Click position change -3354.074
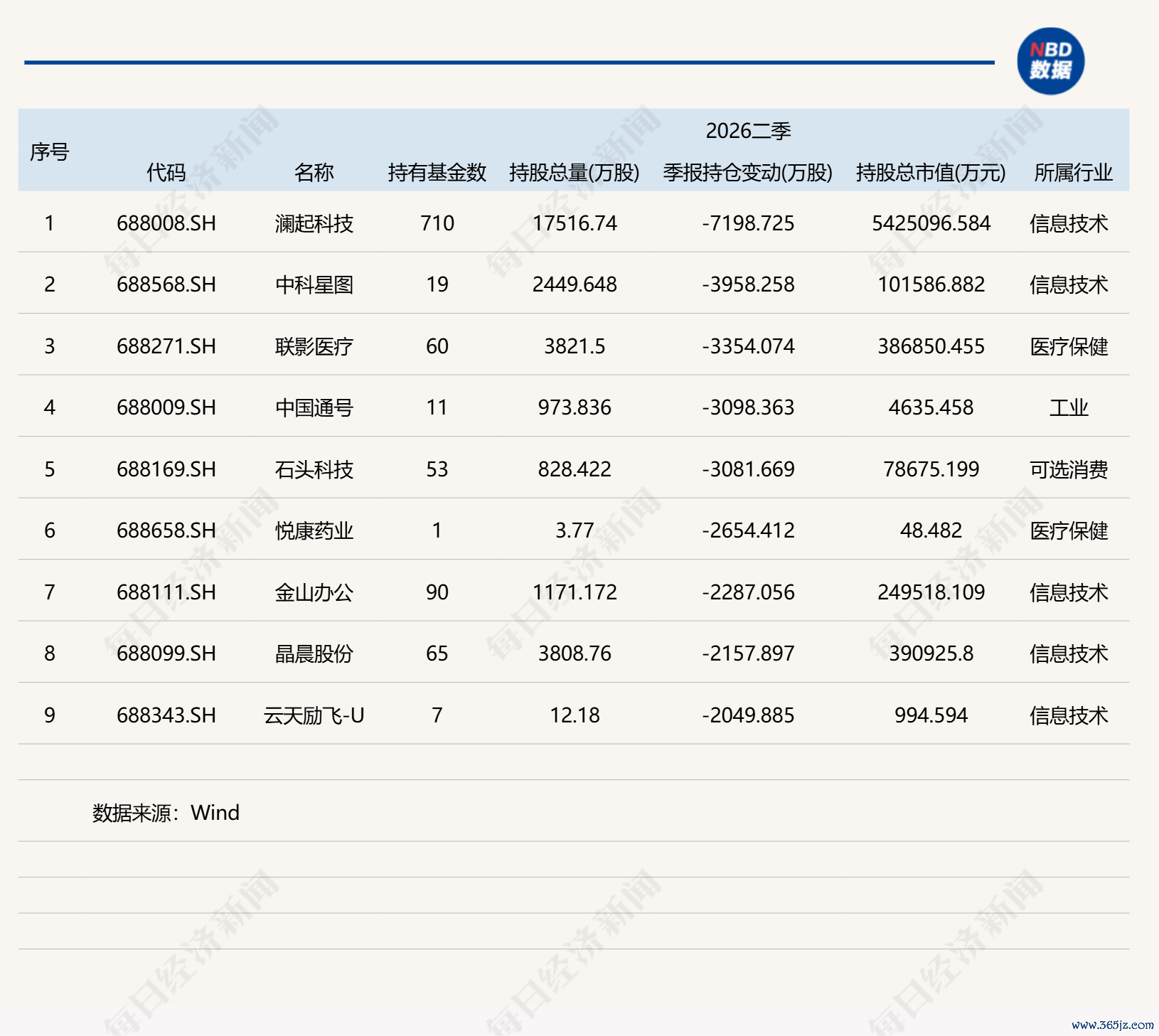 748,346
